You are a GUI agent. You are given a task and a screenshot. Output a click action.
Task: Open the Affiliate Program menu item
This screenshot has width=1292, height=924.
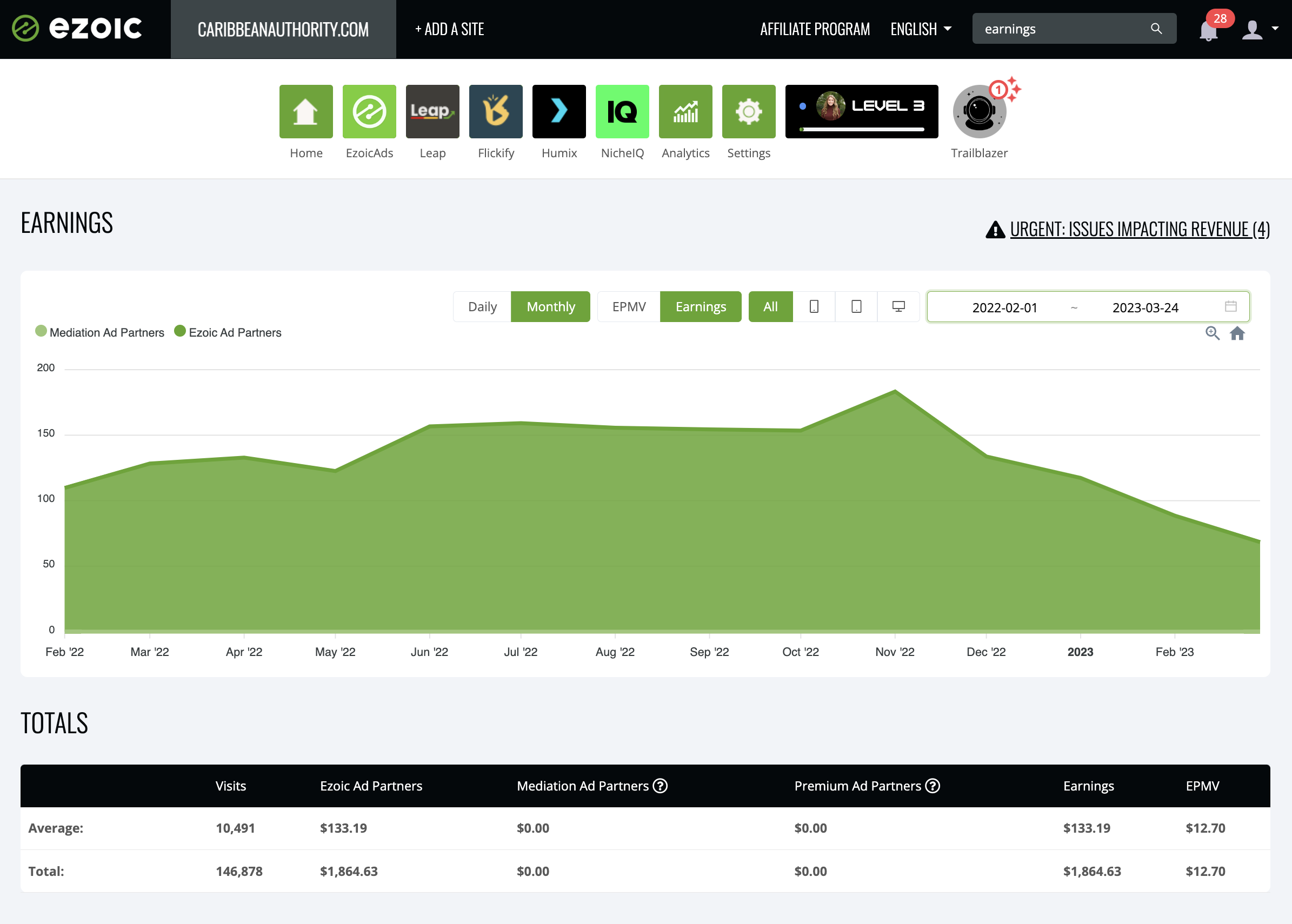815,29
